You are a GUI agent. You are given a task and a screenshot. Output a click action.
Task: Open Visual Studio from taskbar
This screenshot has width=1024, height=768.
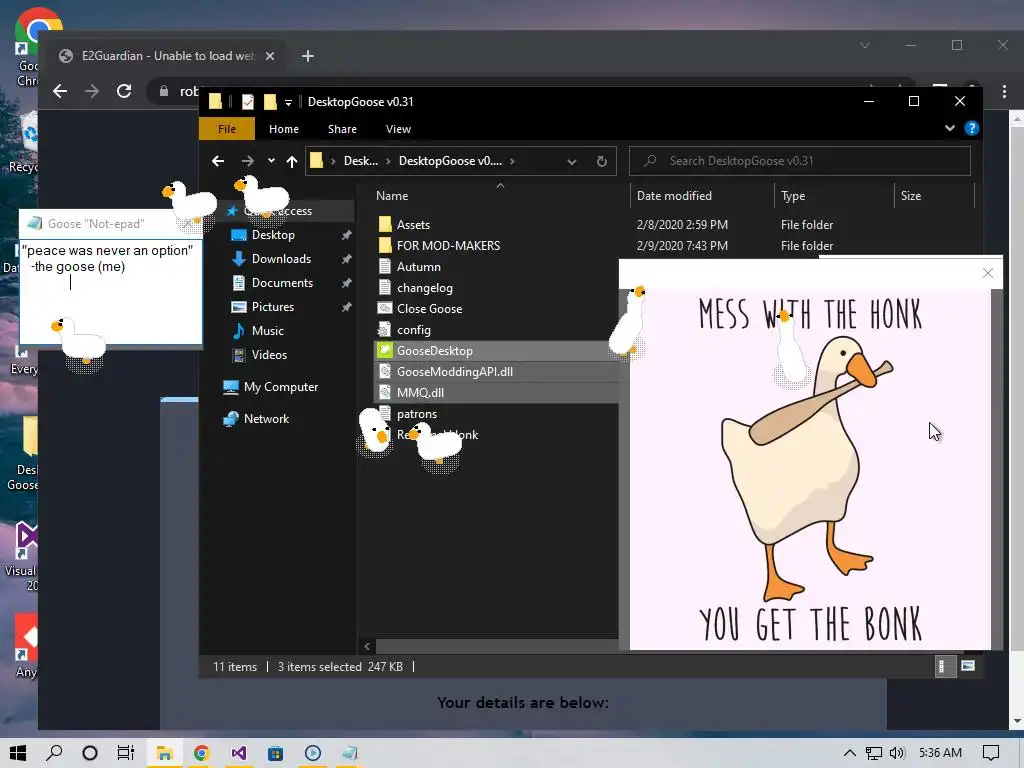tap(239, 753)
